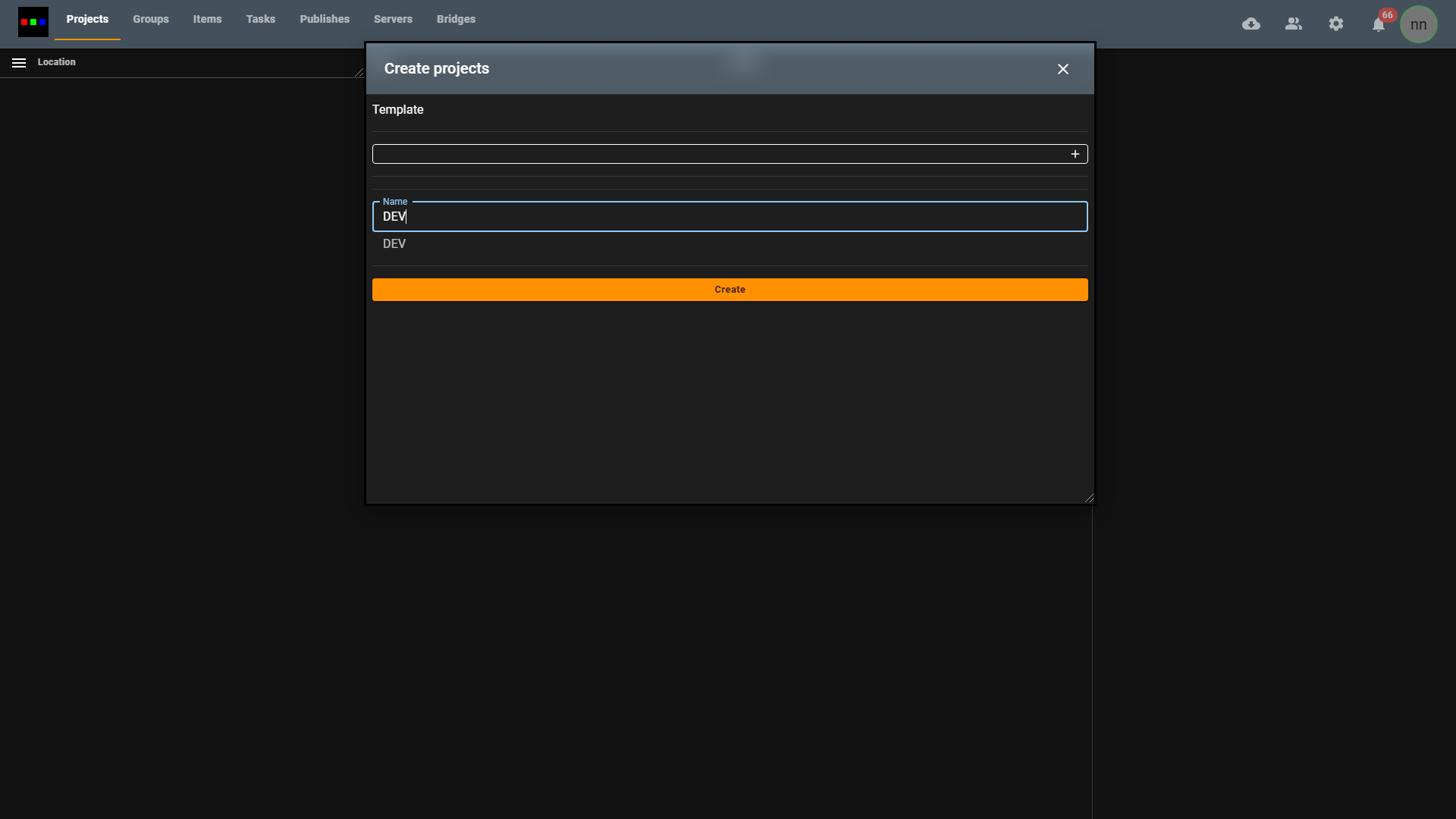1456x819 pixels.
Task: Open the notifications bell showing 66 alerts
Action: 1379,25
